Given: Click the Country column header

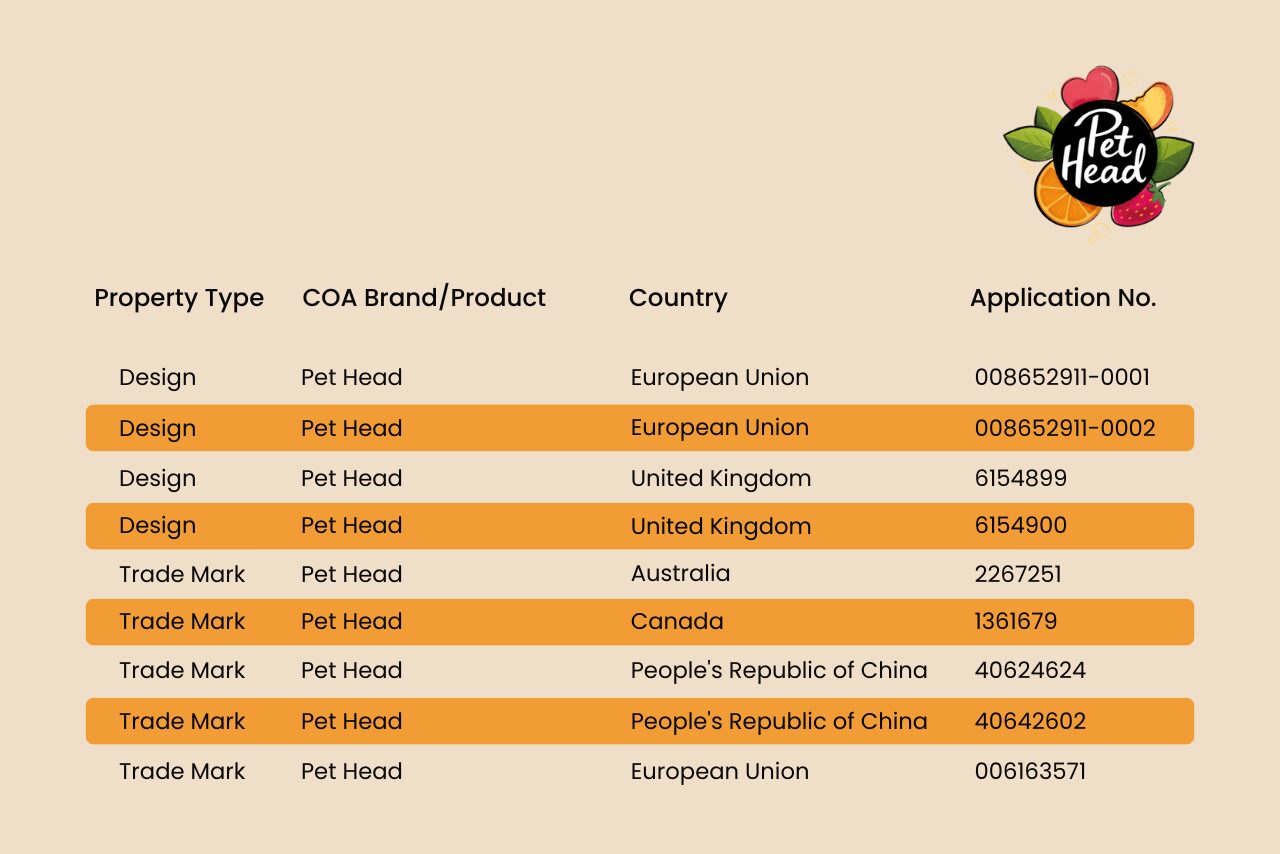Looking at the screenshot, I should point(678,298).
